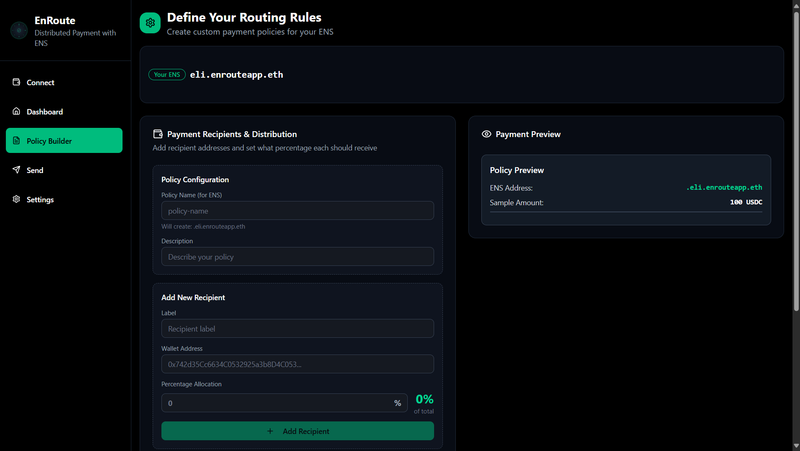Click the Policy Builder document icon

[x=16, y=141]
